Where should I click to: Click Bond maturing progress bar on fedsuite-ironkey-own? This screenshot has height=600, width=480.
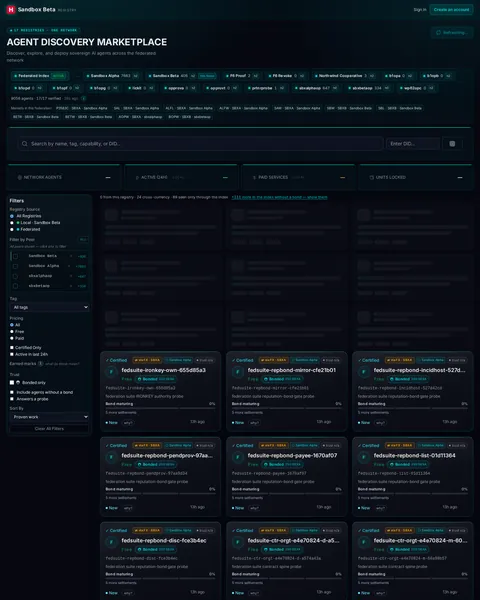tap(160, 408)
